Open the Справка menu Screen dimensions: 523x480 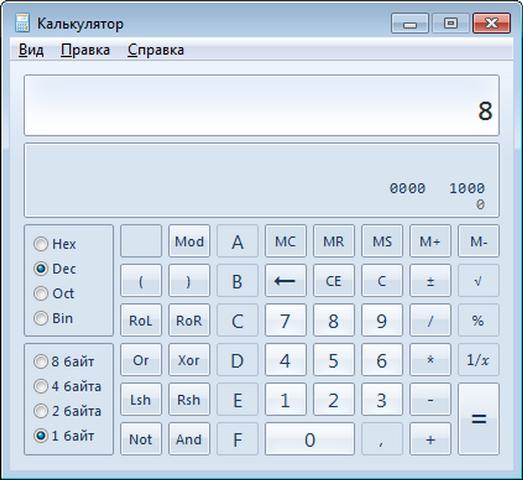(155, 50)
